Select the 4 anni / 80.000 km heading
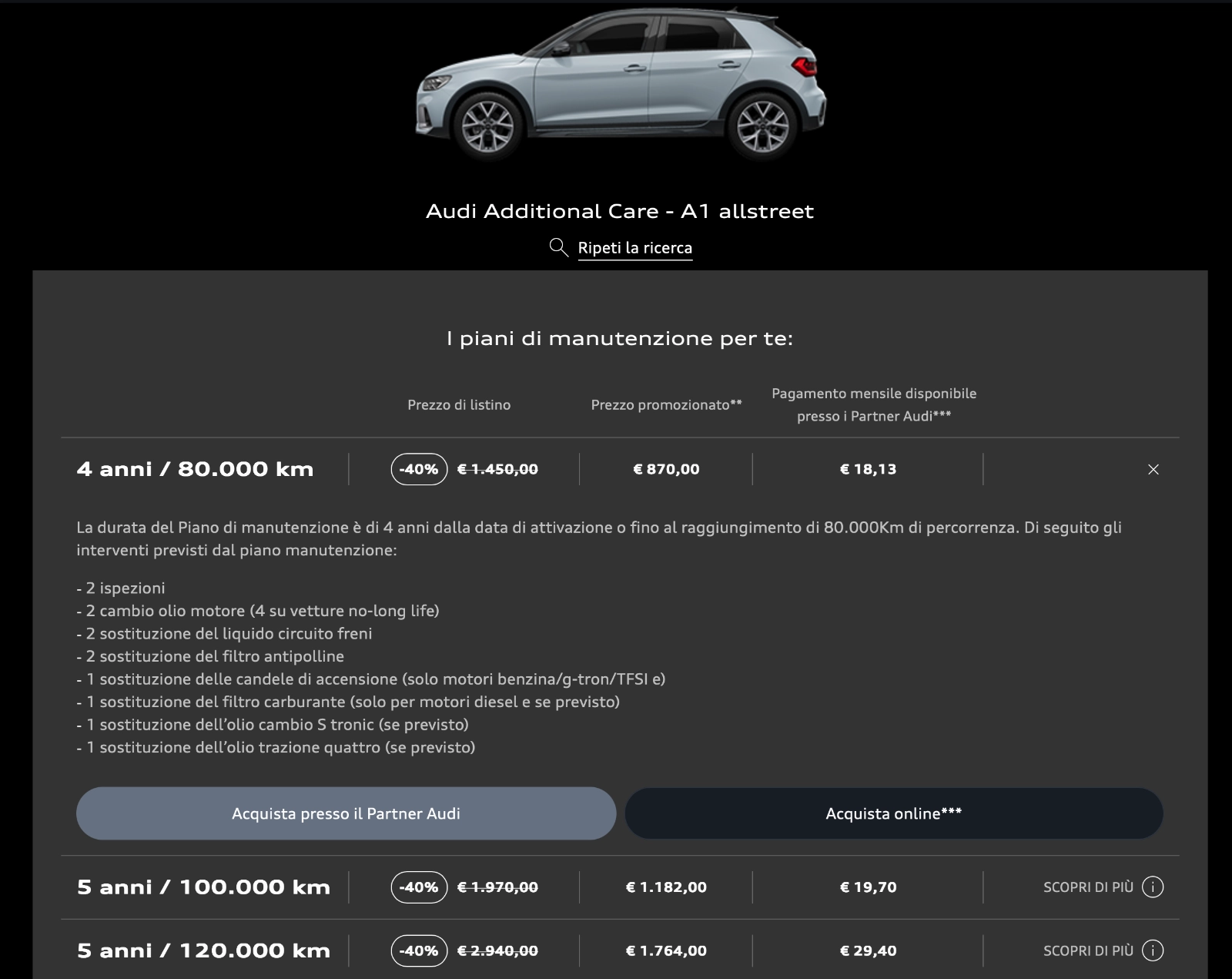Viewport: 1232px width, 979px height. pyautogui.click(x=195, y=469)
